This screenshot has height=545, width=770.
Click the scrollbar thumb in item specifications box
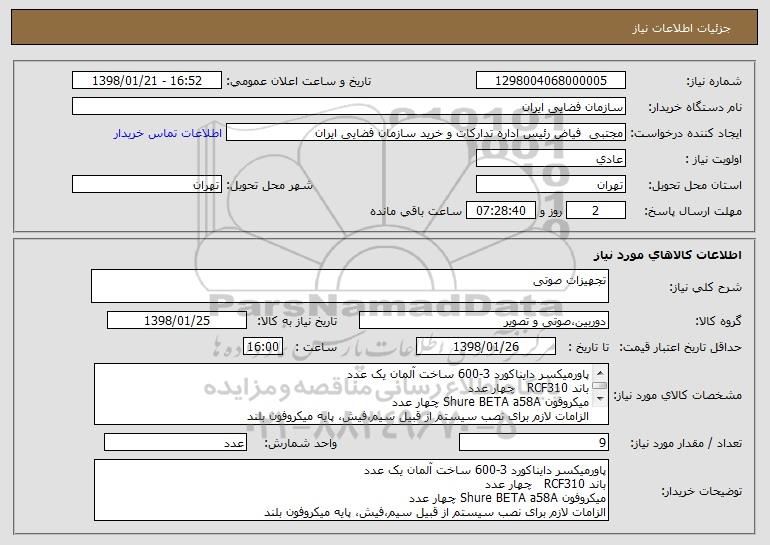600,386
